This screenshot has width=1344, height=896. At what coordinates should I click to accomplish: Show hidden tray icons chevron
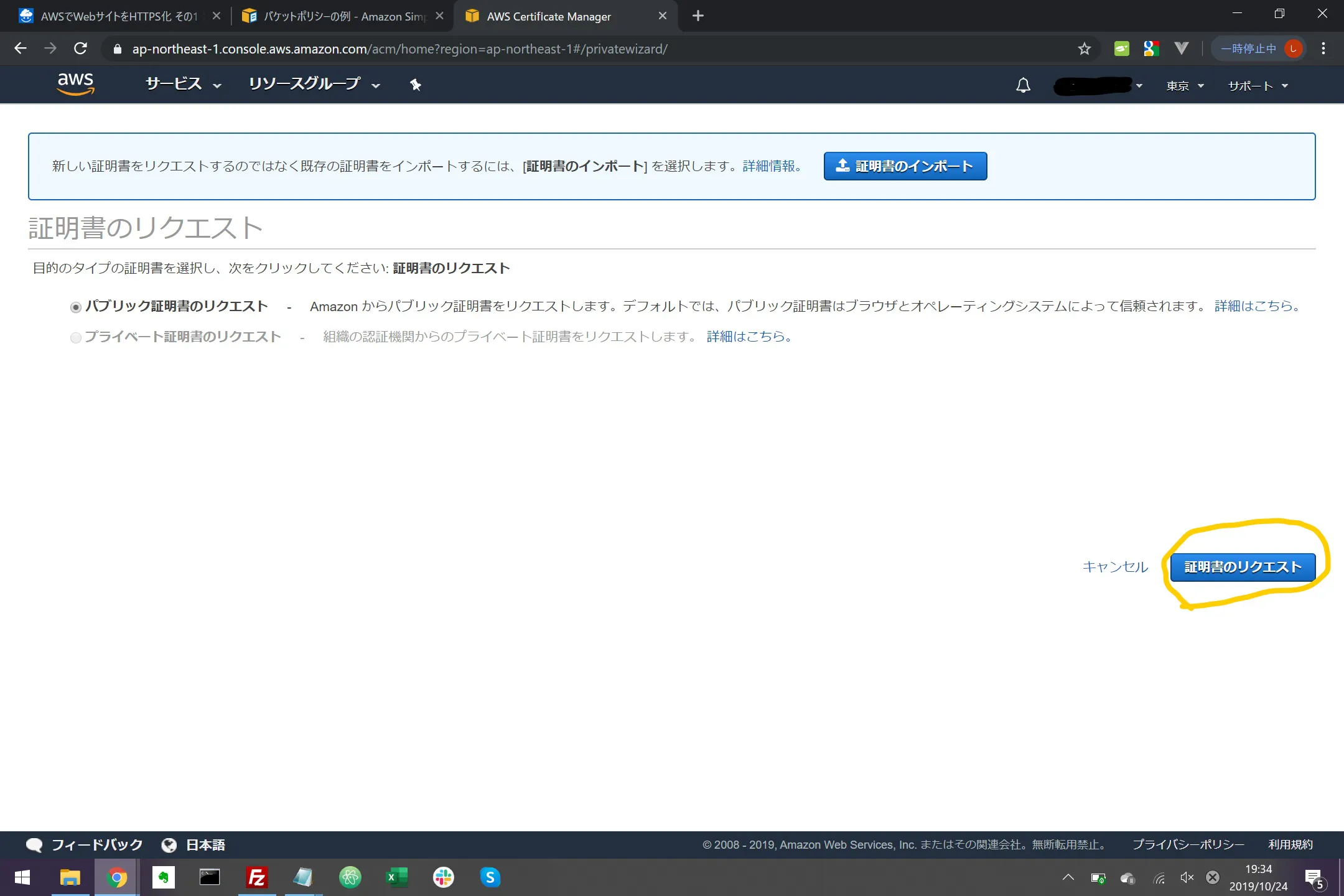point(1068,878)
